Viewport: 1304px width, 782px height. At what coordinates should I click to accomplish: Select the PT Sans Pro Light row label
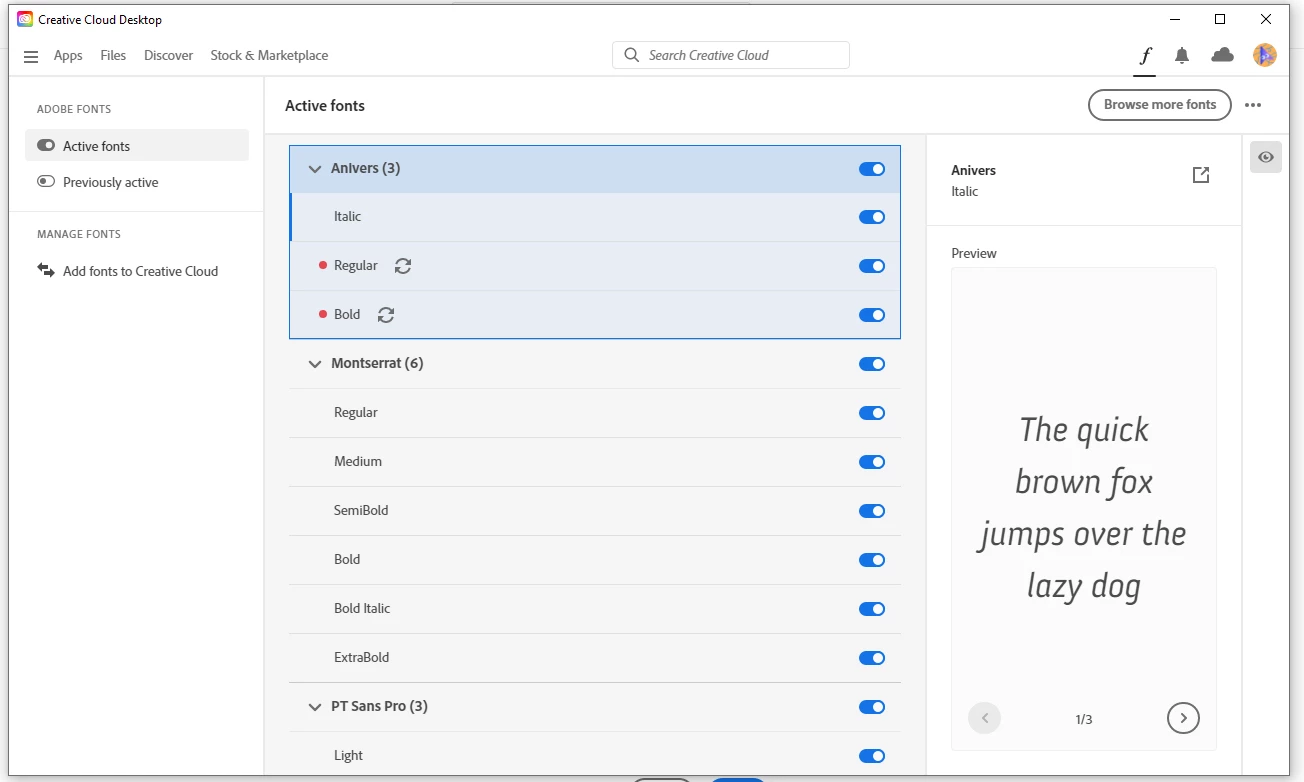348,755
